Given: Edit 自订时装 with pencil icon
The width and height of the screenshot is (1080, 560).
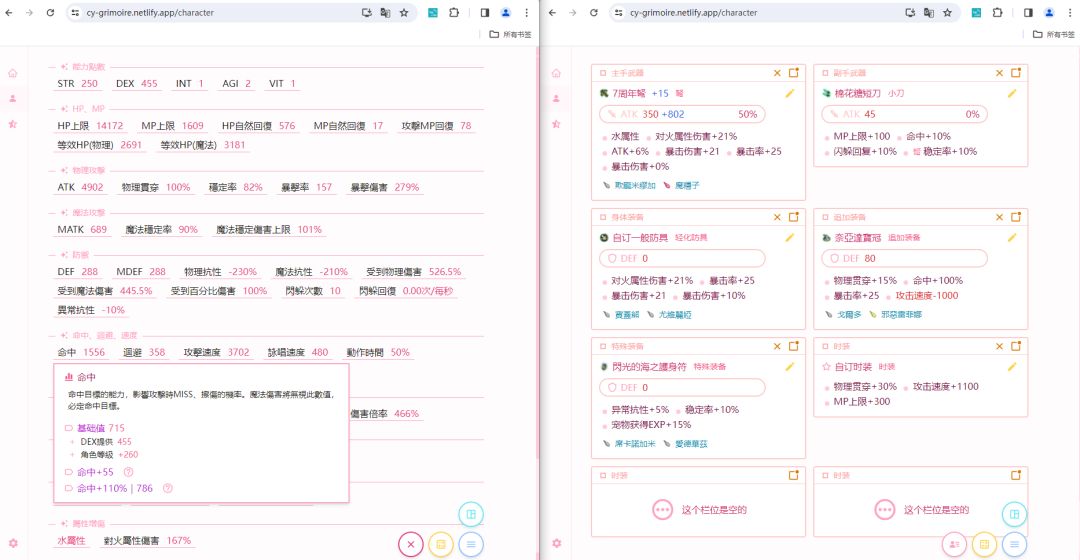Looking at the screenshot, I should point(1012,366).
